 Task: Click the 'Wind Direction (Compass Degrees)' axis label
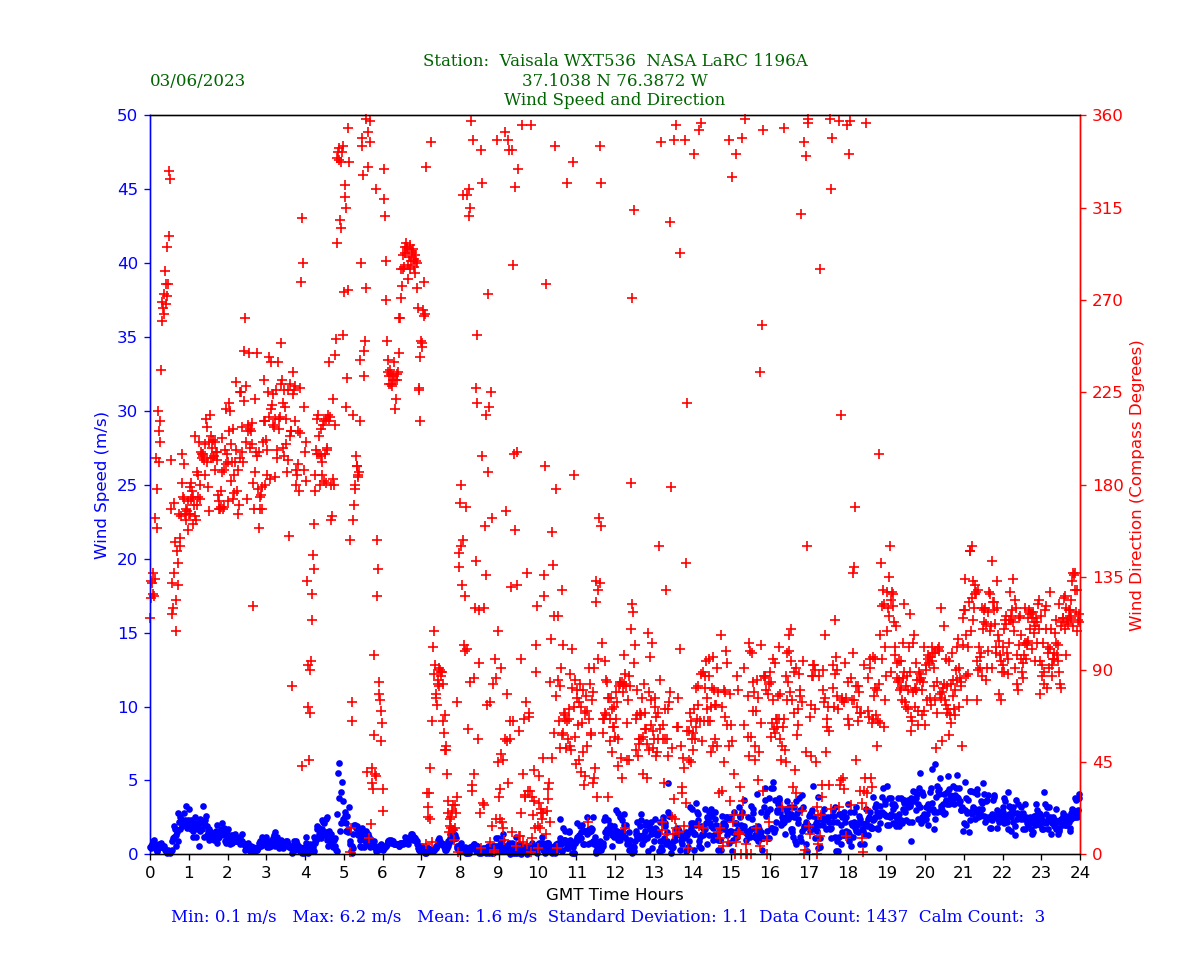coord(1136,485)
